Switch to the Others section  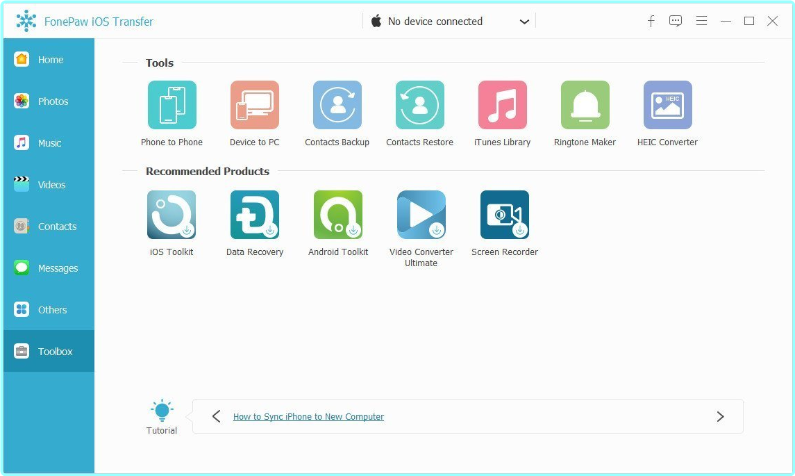tap(49, 309)
